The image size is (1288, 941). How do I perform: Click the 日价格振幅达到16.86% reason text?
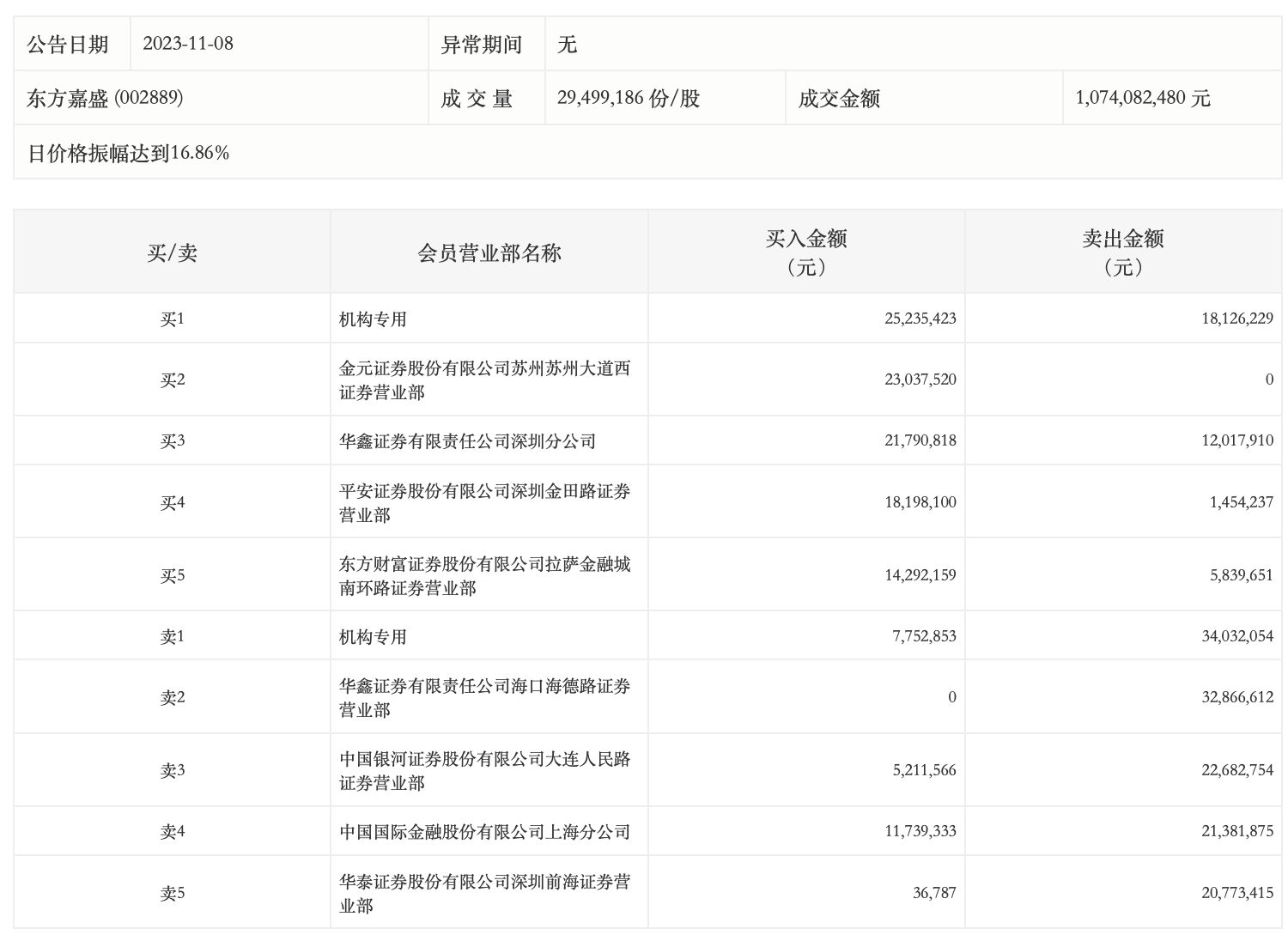coord(128,153)
